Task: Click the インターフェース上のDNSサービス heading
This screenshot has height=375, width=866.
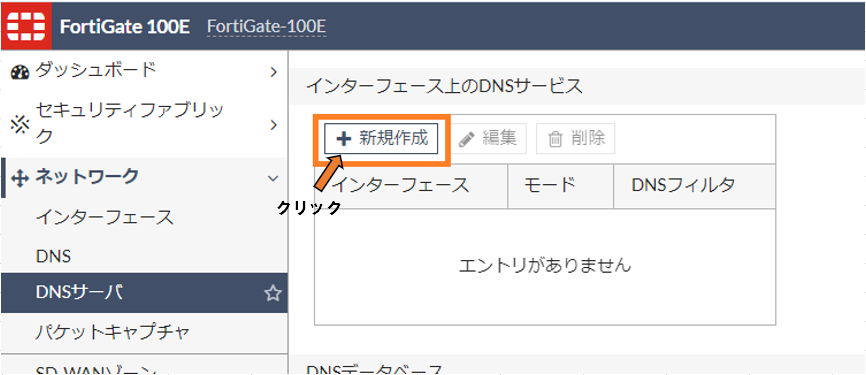Action: [444, 86]
